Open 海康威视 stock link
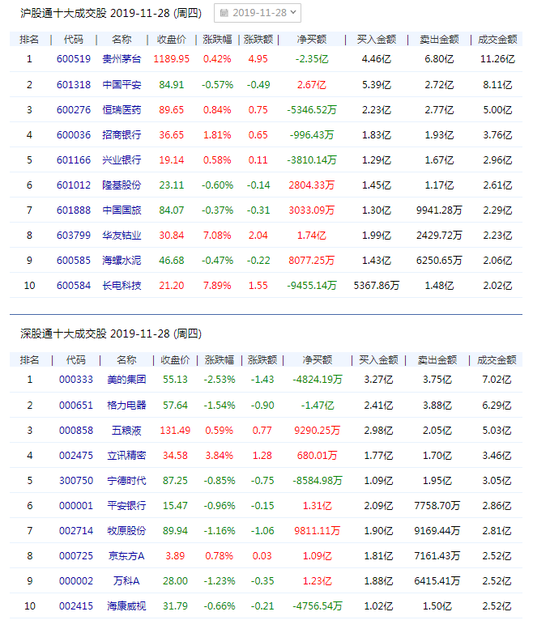The width and height of the screenshot is (550, 633). [x=126, y=606]
